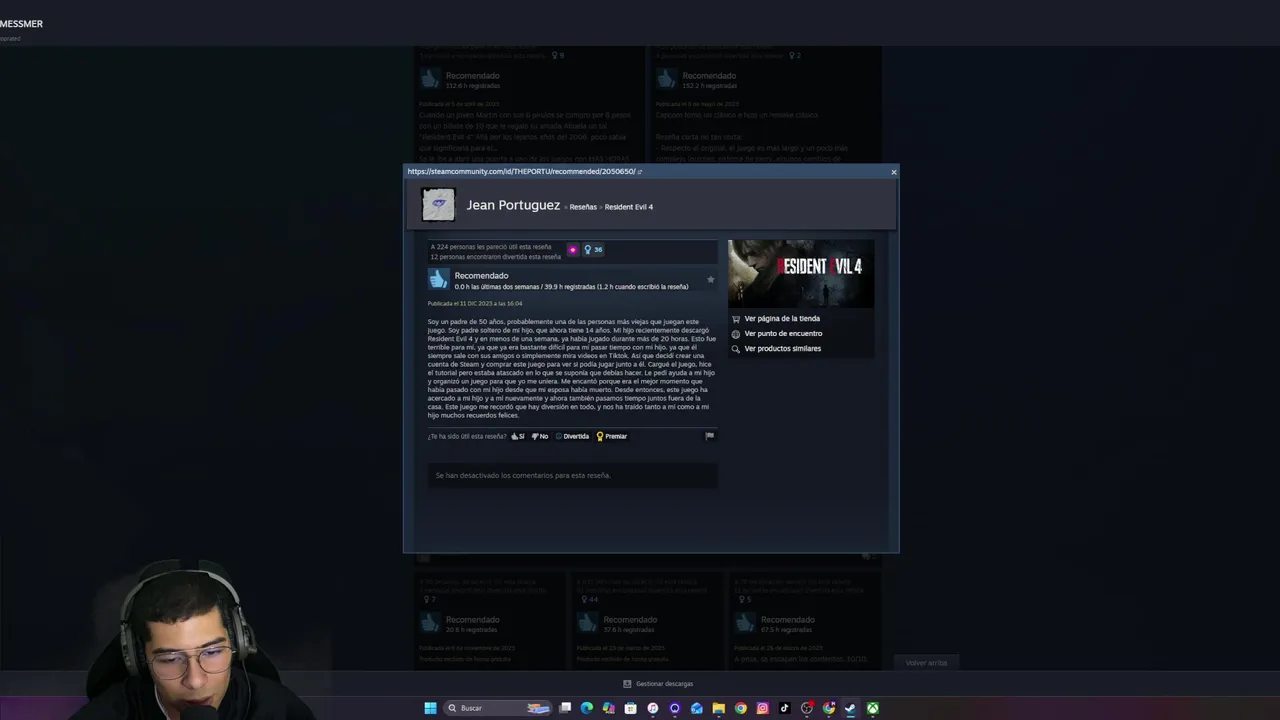This screenshot has height=720, width=1280.
Task: Open Jean Portuguez's profile avatar
Action: coord(438,205)
